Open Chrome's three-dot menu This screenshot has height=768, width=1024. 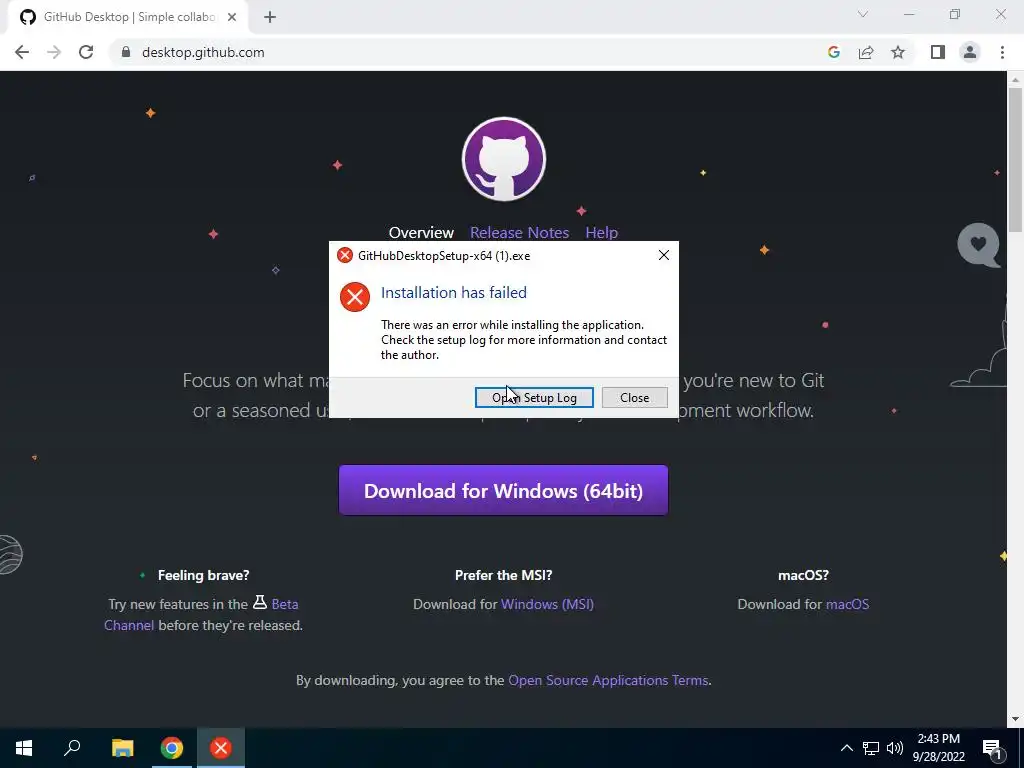(x=1002, y=52)
